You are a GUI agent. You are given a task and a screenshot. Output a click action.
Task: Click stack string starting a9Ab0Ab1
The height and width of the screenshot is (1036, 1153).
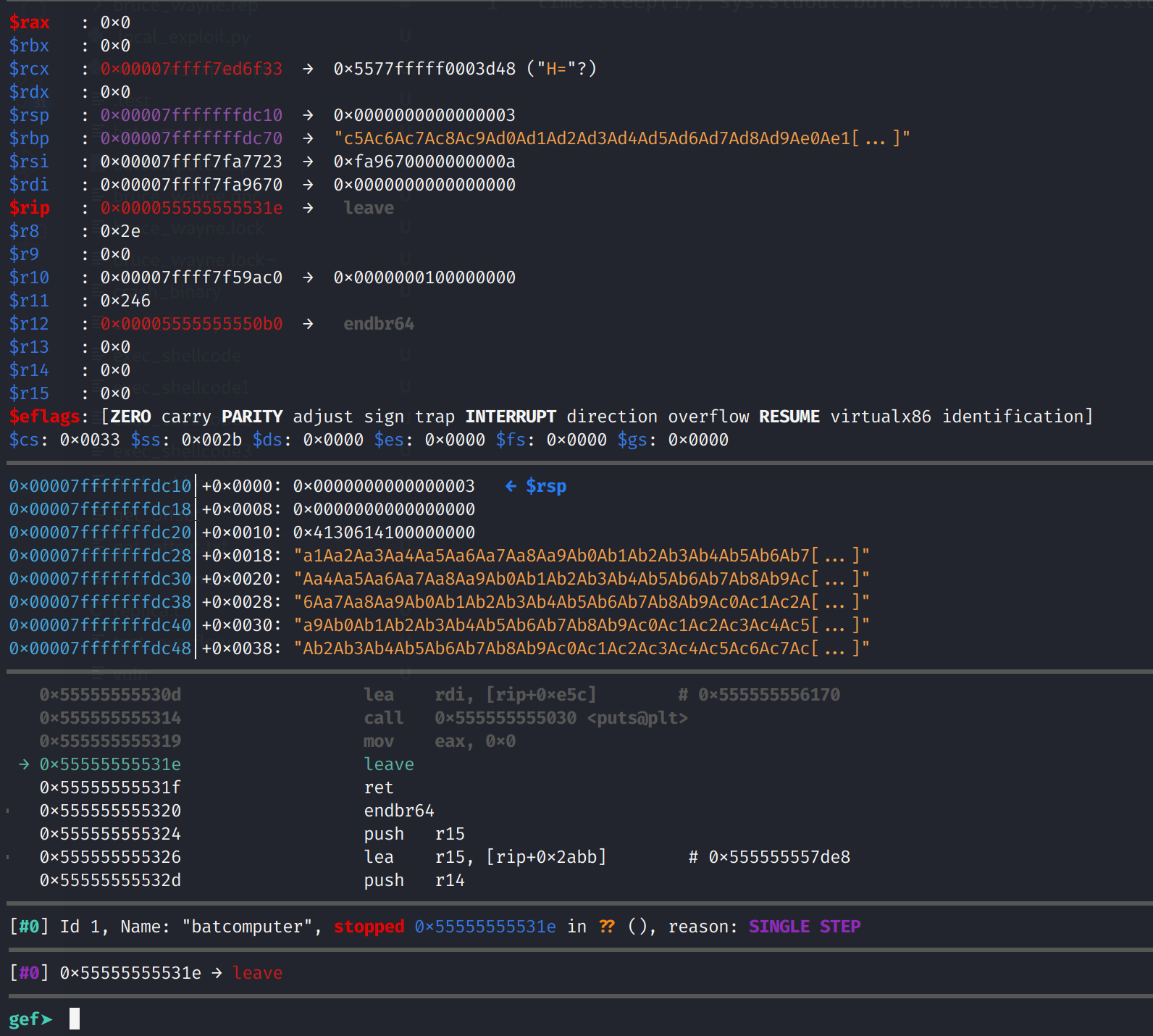point(582,625)
